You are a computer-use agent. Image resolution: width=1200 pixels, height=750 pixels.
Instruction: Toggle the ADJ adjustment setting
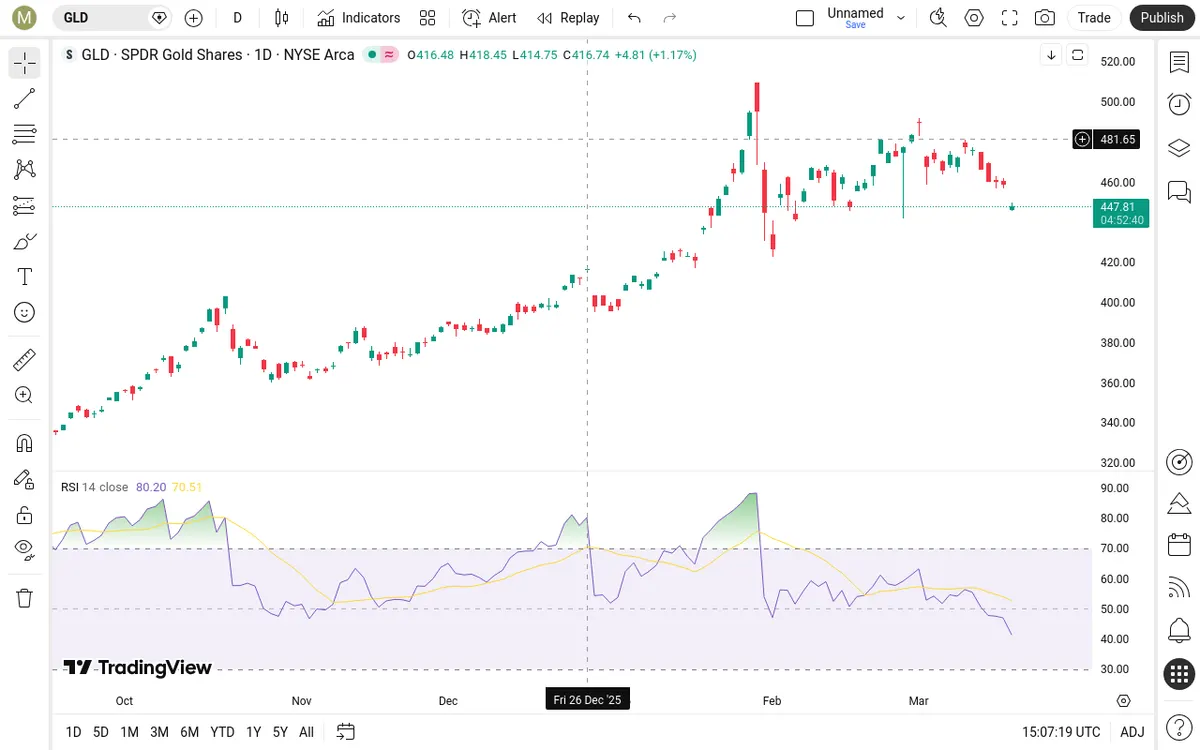(1132, 732)
